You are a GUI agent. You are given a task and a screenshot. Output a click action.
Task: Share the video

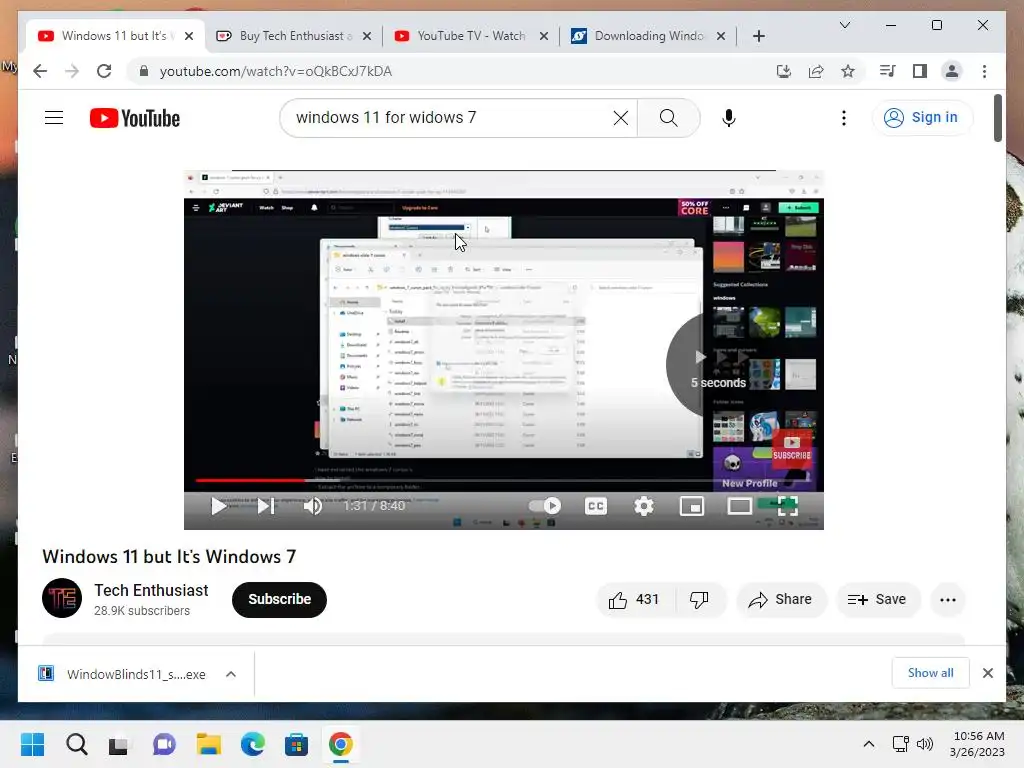(781, 600)
